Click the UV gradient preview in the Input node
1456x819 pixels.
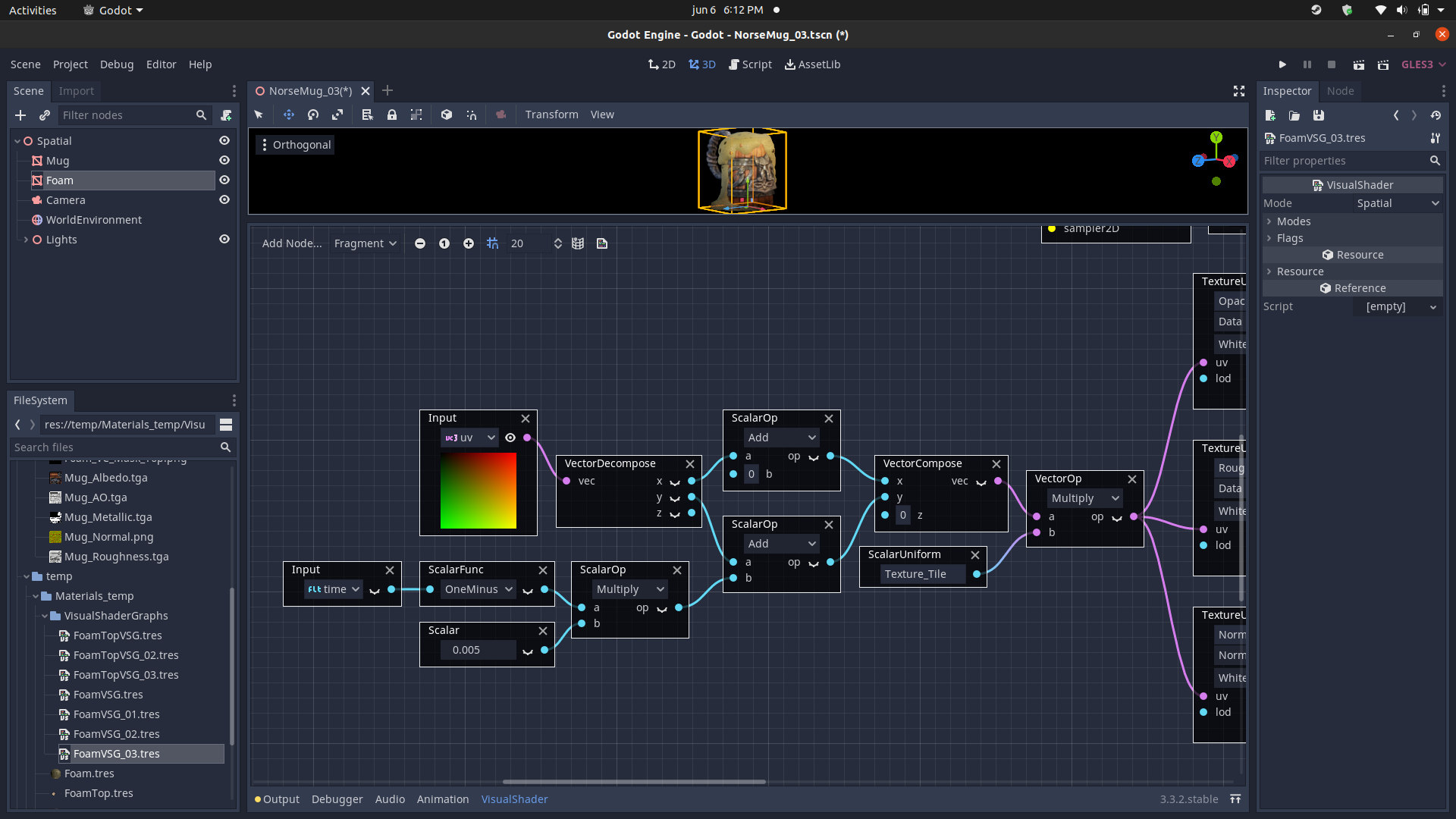pos(479,491)
